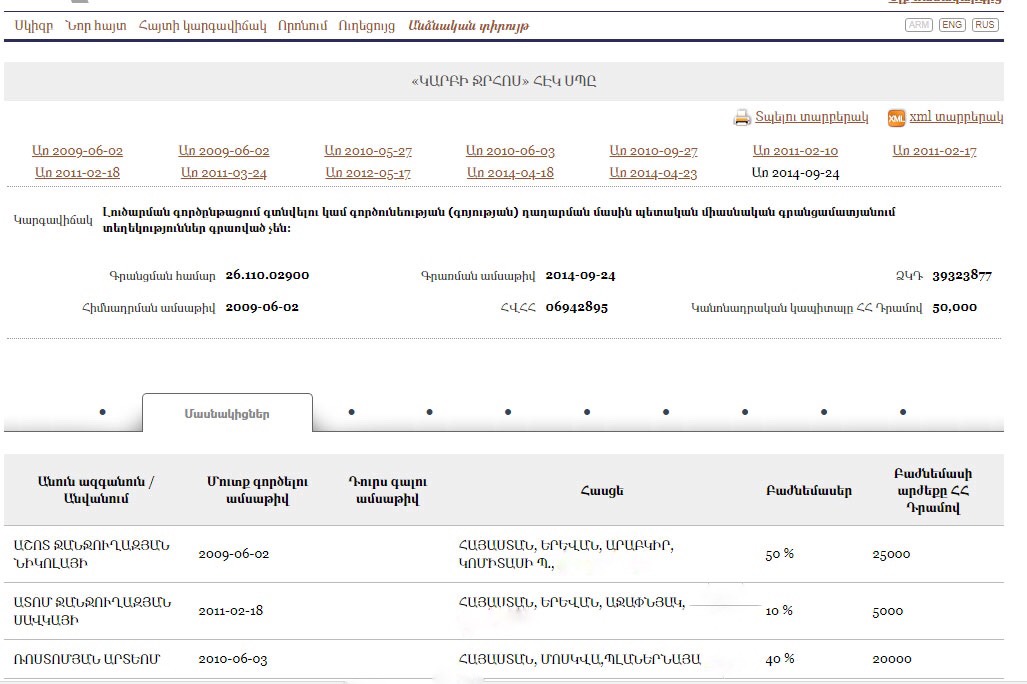Open record version Առ 2011-03-24

click(224, 173)
